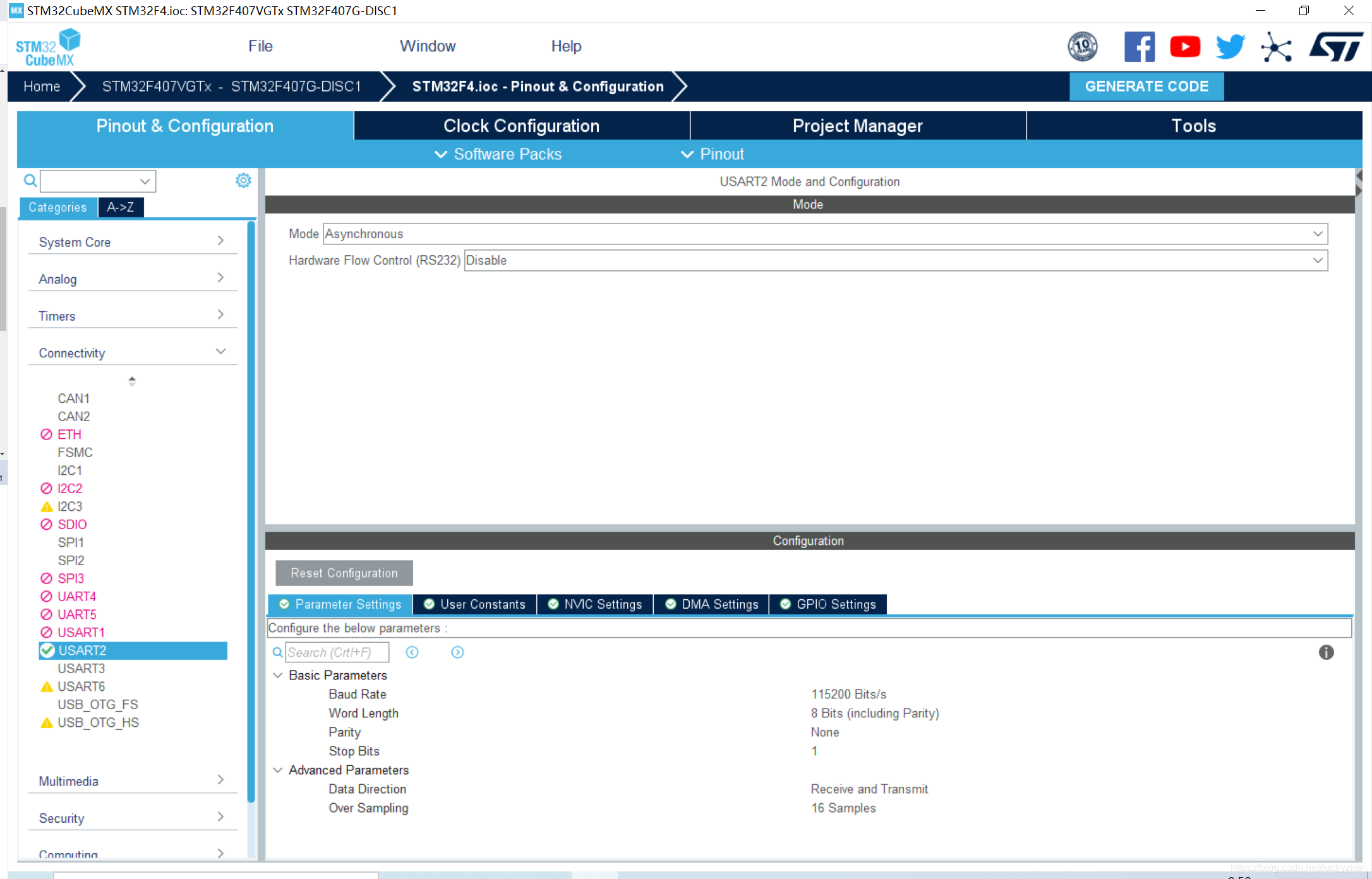This screenshot has width=1372, height=879.
Task: Click the ST community network icon
Action: tap(1276, 47)
